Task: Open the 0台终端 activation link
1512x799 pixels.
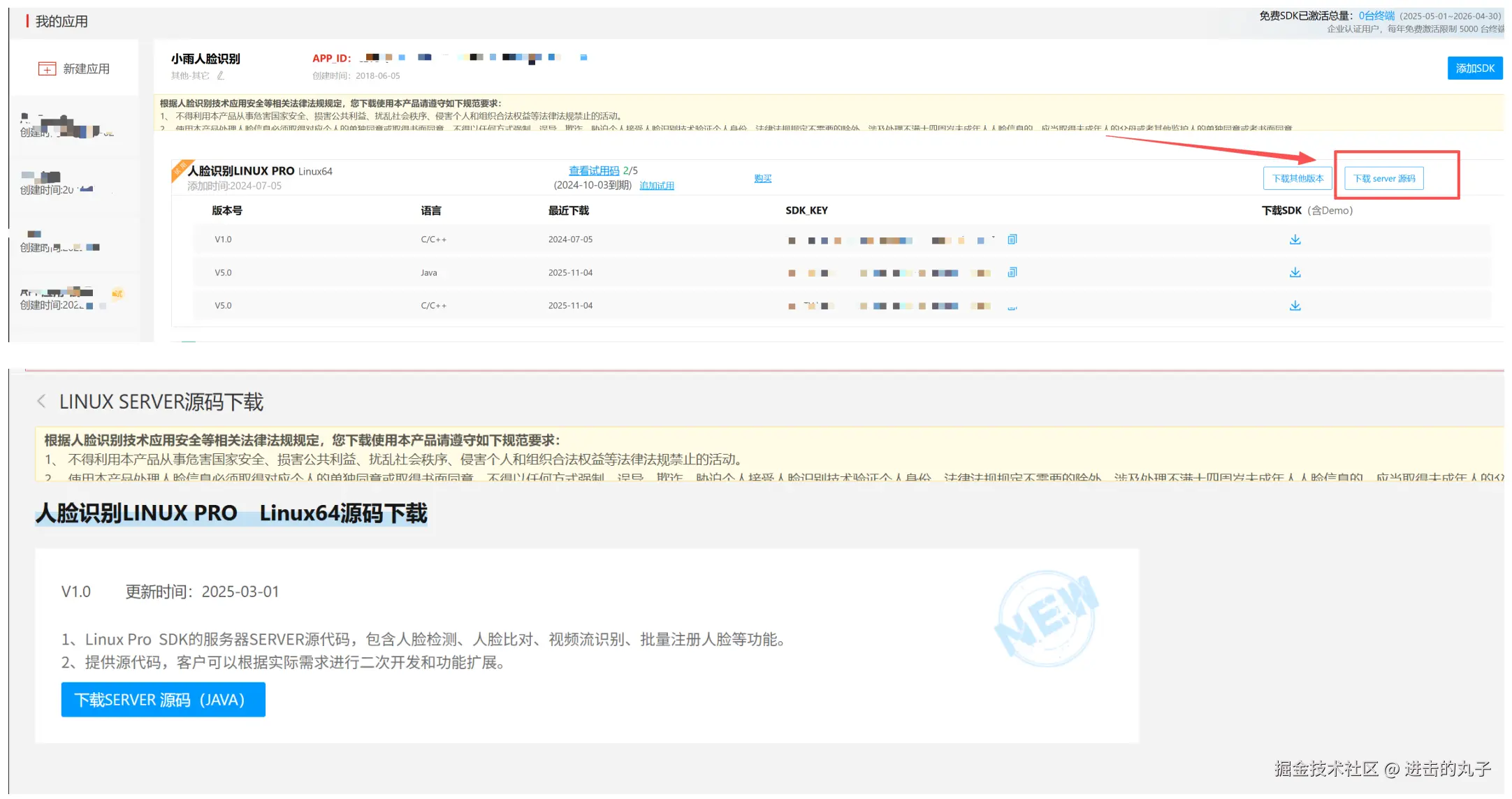Action: pyautogui.click(x=1376, y=15)
